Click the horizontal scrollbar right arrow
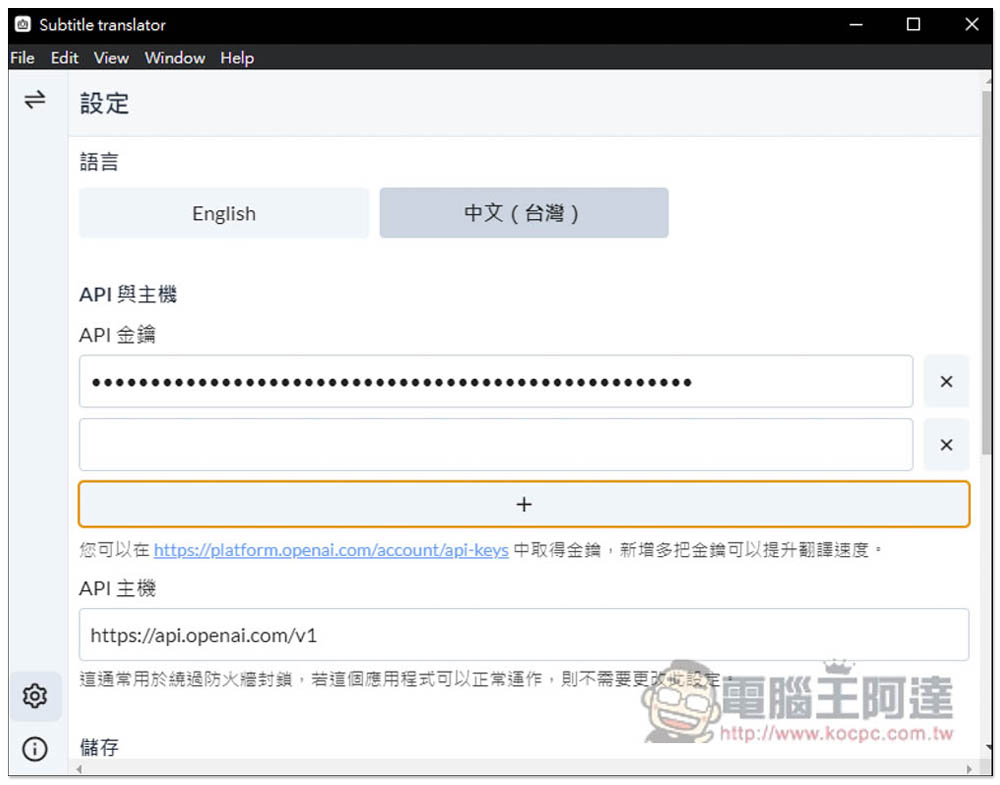The image size is (1000, 785). [969, 769]
